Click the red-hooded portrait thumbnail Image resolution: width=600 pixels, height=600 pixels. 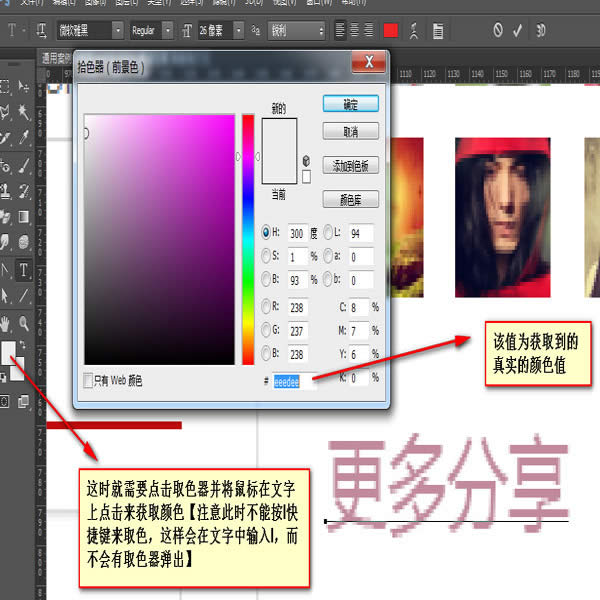(502, 217)
